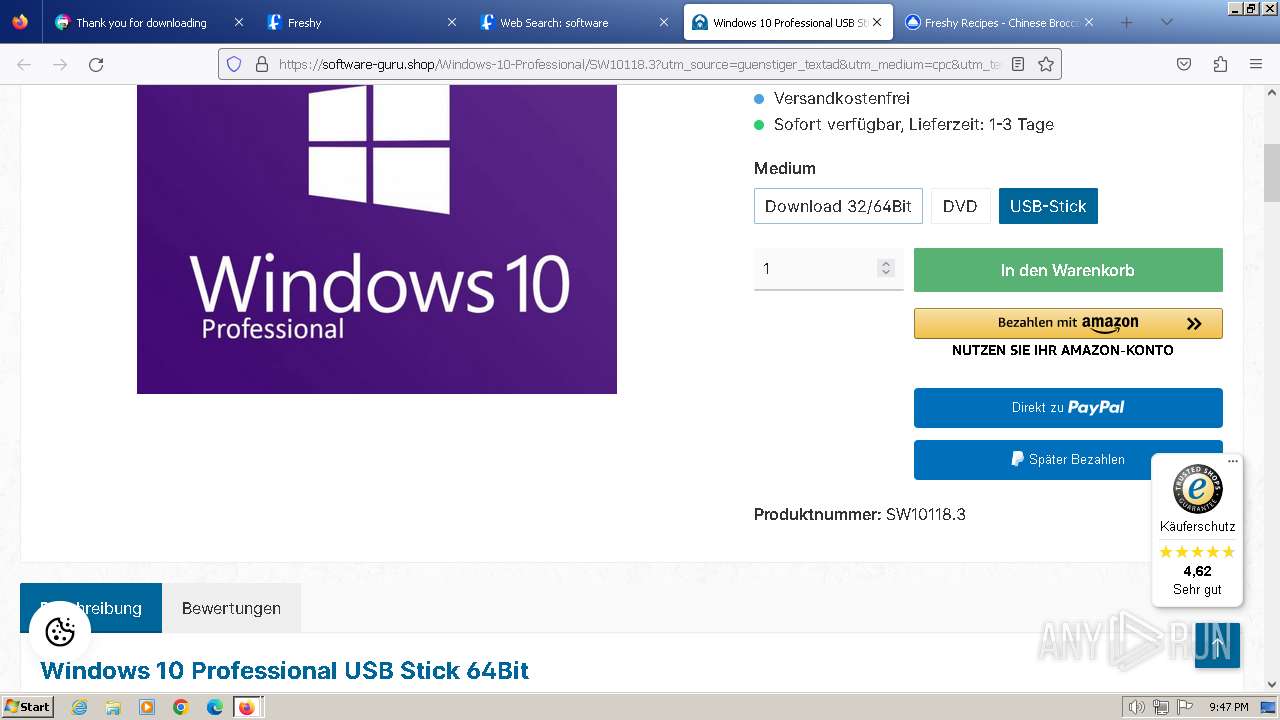1280x720 pixels.
Task: Reload the current page
Action: coord(96,64)
